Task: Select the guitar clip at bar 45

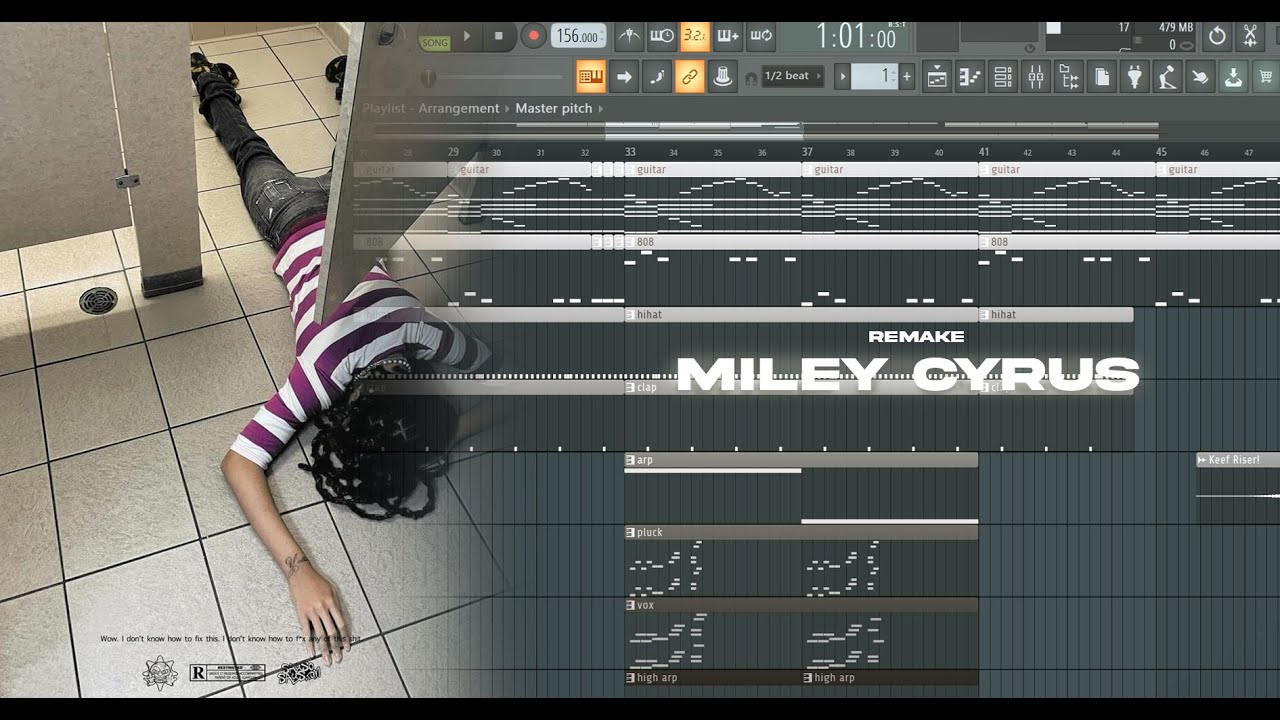Action: (x=1218, y=170)
